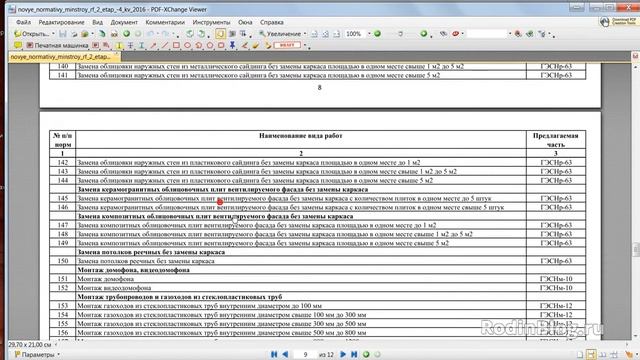
Task: Open the Файл menu
Action: pos(23,22)
